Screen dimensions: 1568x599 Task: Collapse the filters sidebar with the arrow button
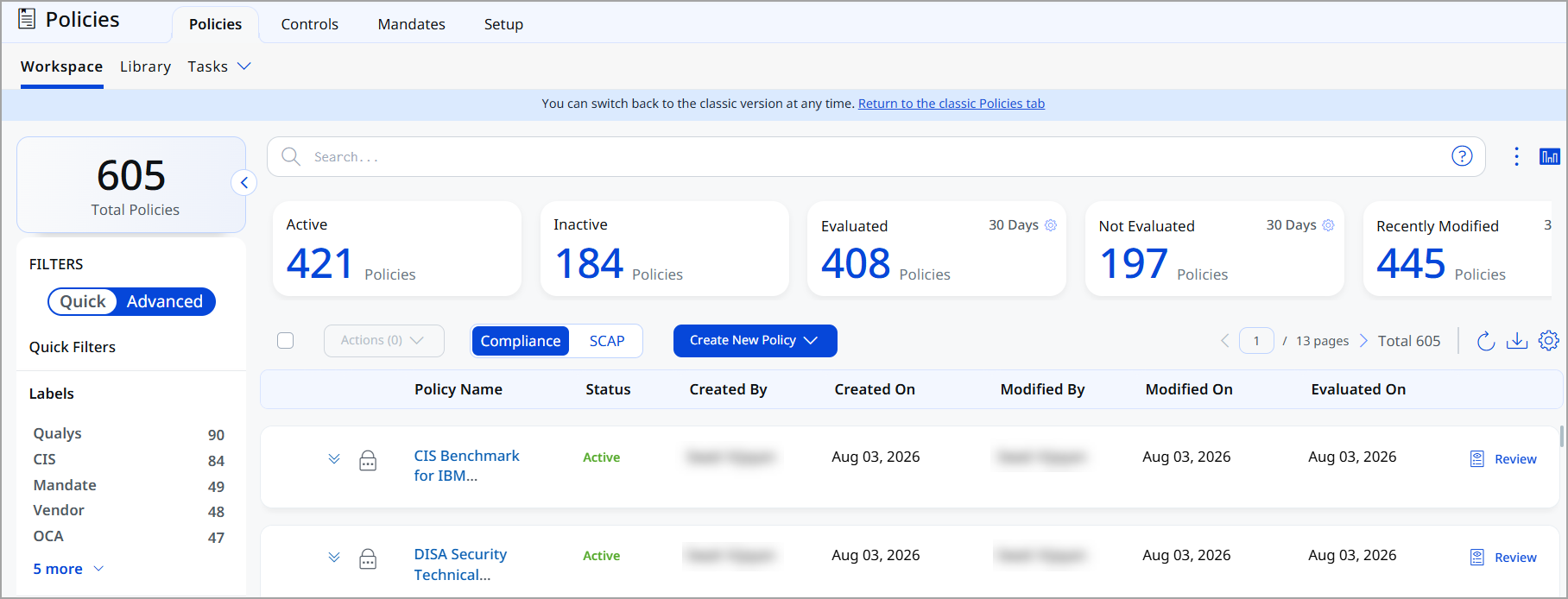pyautogui.click(x=244, y=182)
